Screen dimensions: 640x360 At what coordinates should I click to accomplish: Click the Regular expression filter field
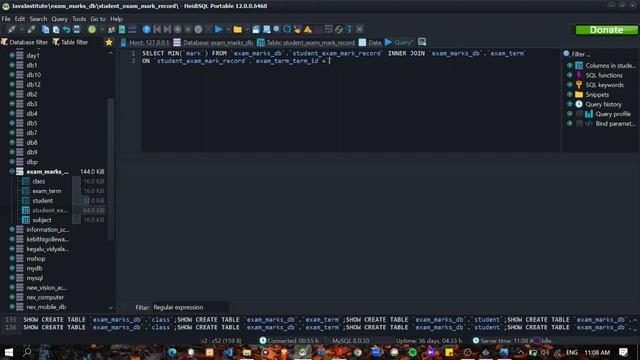tap(190, 307)
